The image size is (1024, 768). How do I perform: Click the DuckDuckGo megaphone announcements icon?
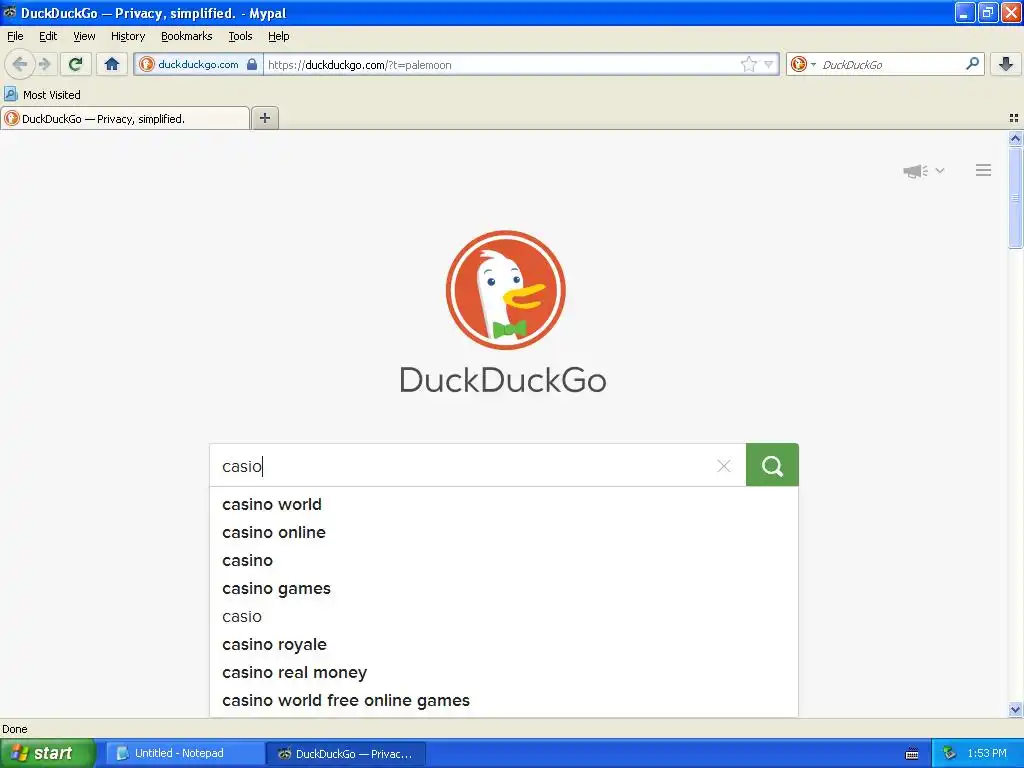(x=916, y=171)
